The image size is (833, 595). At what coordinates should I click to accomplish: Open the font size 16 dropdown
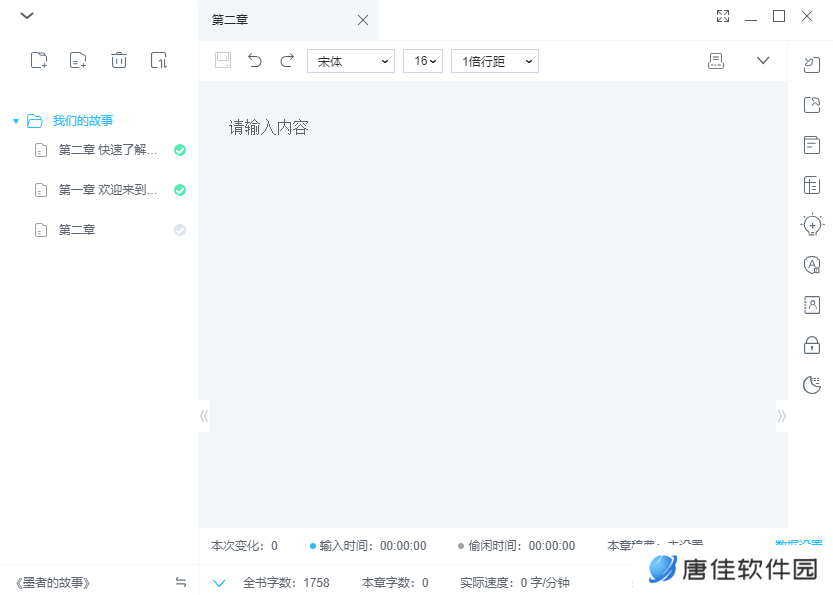pos(423,61)
